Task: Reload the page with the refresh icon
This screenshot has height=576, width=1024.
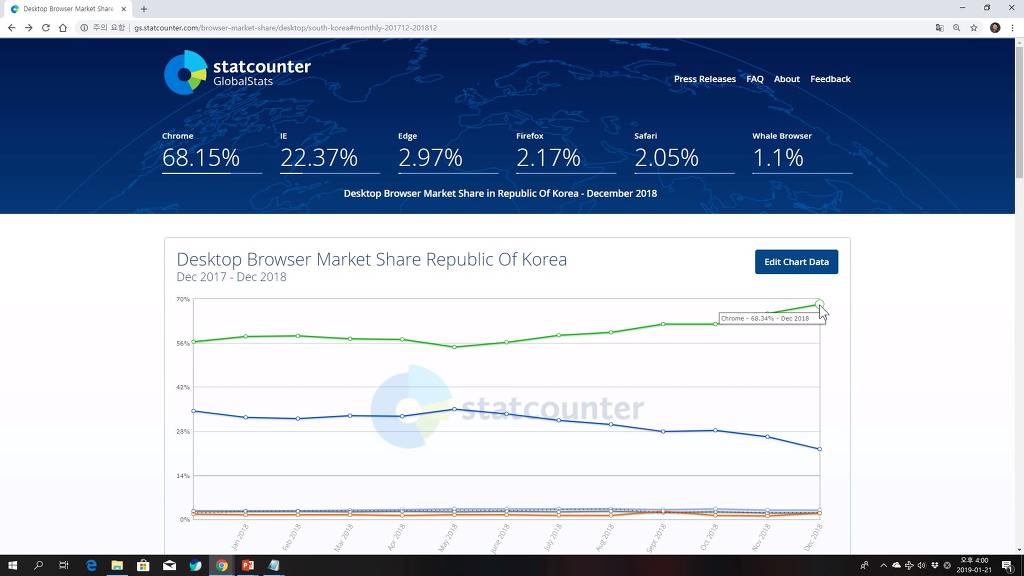Action: [x=45, y=28]
